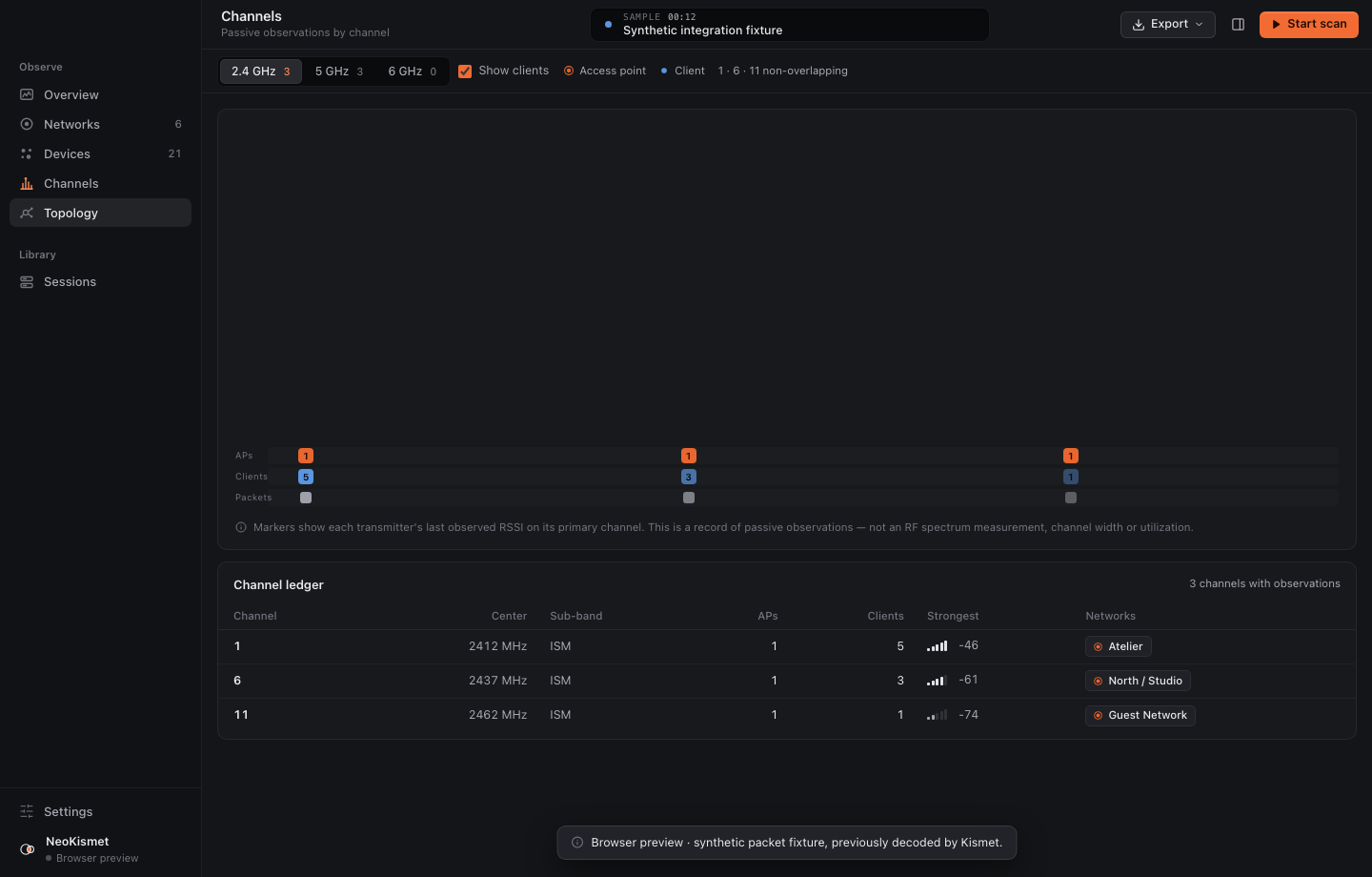Toggle the side panel layout icon
The image size is (1372, 877).
1238,24
